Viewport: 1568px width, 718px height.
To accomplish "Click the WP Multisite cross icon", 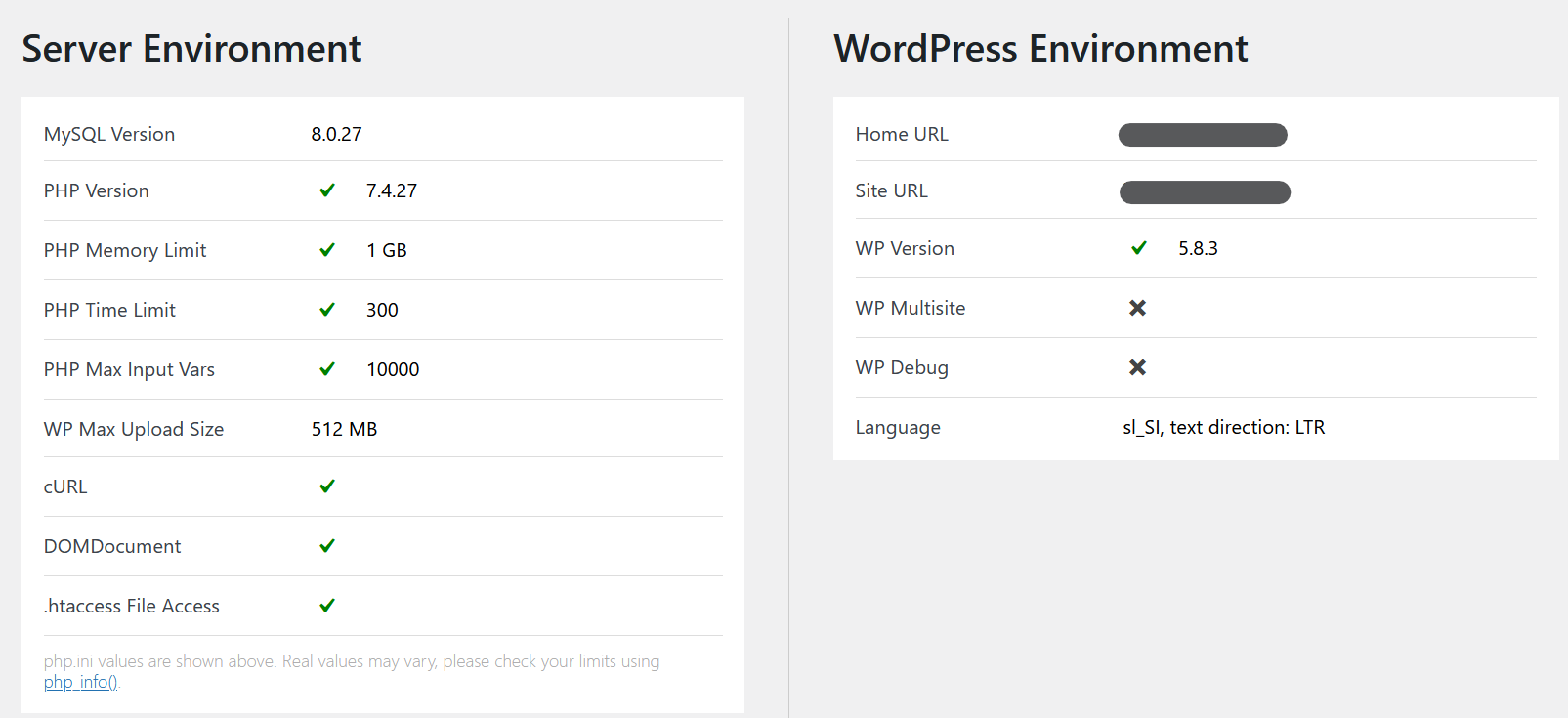I will pos(1138,308).
